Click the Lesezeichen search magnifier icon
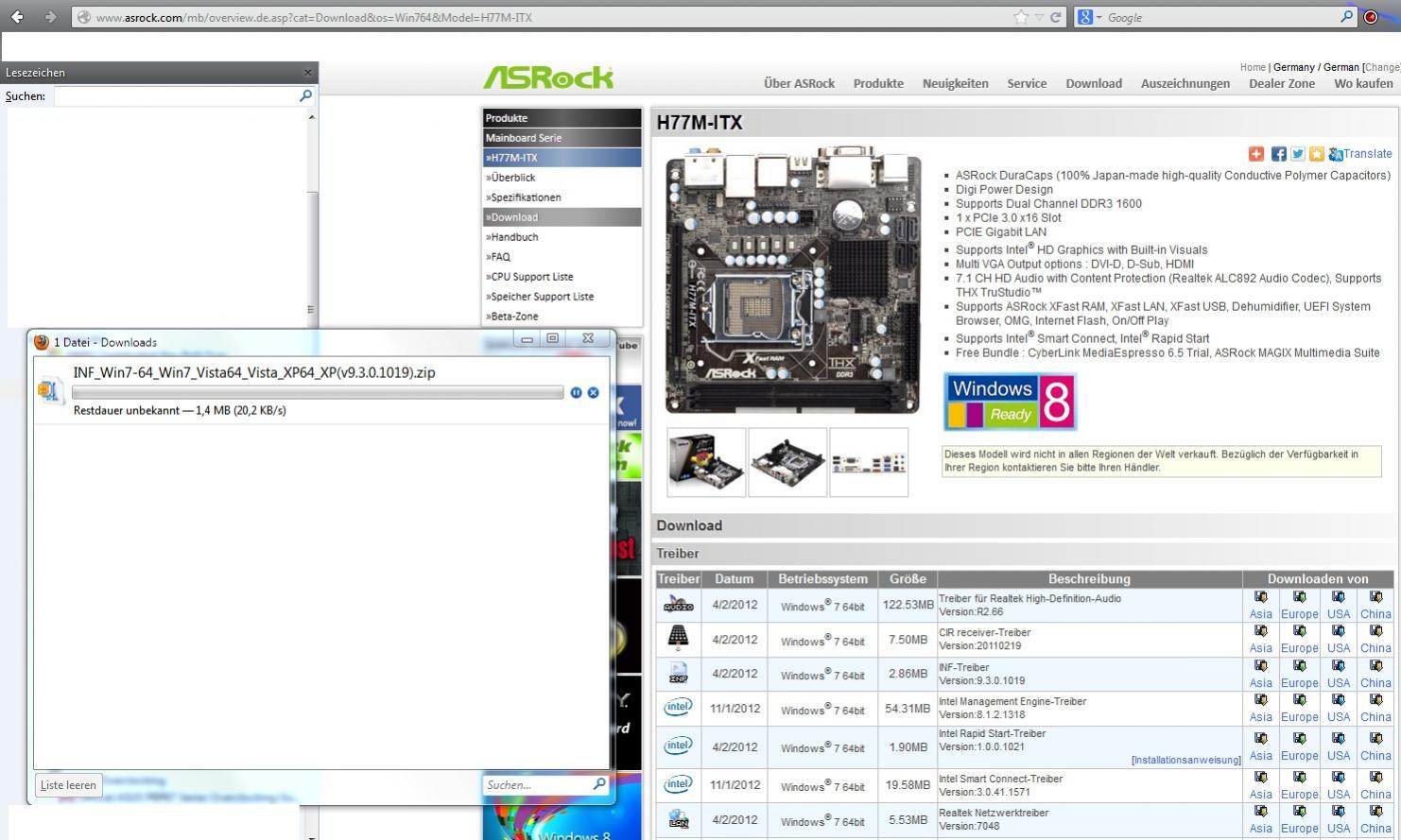Screen dimensions: 1401x840 coord(305,95)
